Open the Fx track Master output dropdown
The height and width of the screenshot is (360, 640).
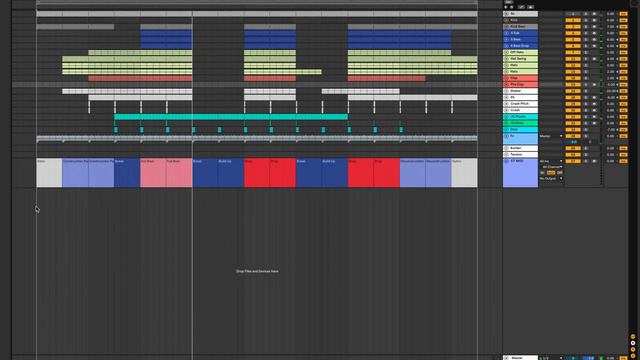551,136
